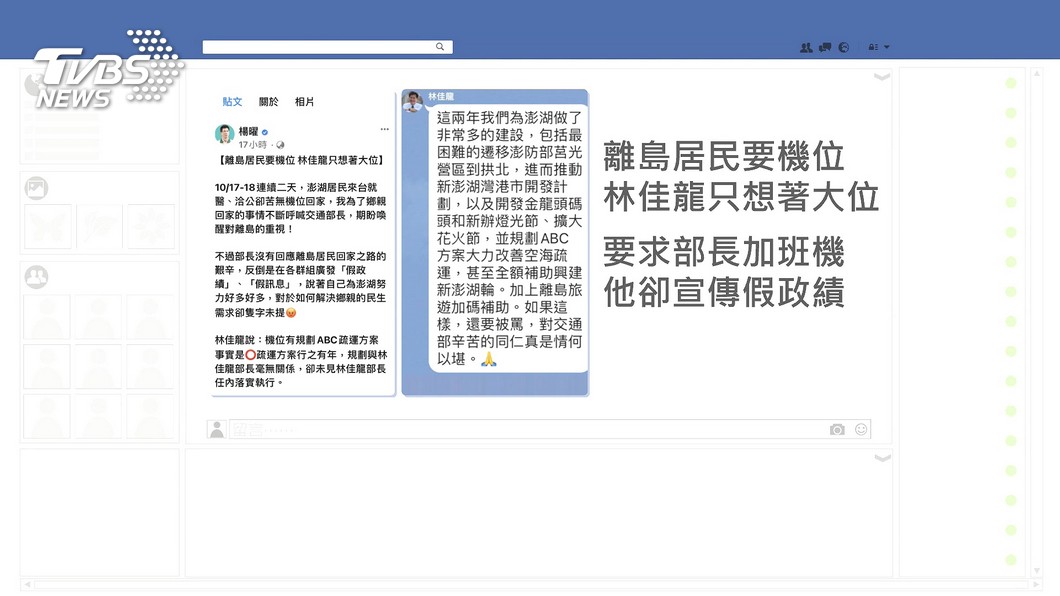Image resolution: width=1060 pixels, height=596 pixels.
Task: Click vertical scrollbar down arrow
Action: tap(1036, 571)
